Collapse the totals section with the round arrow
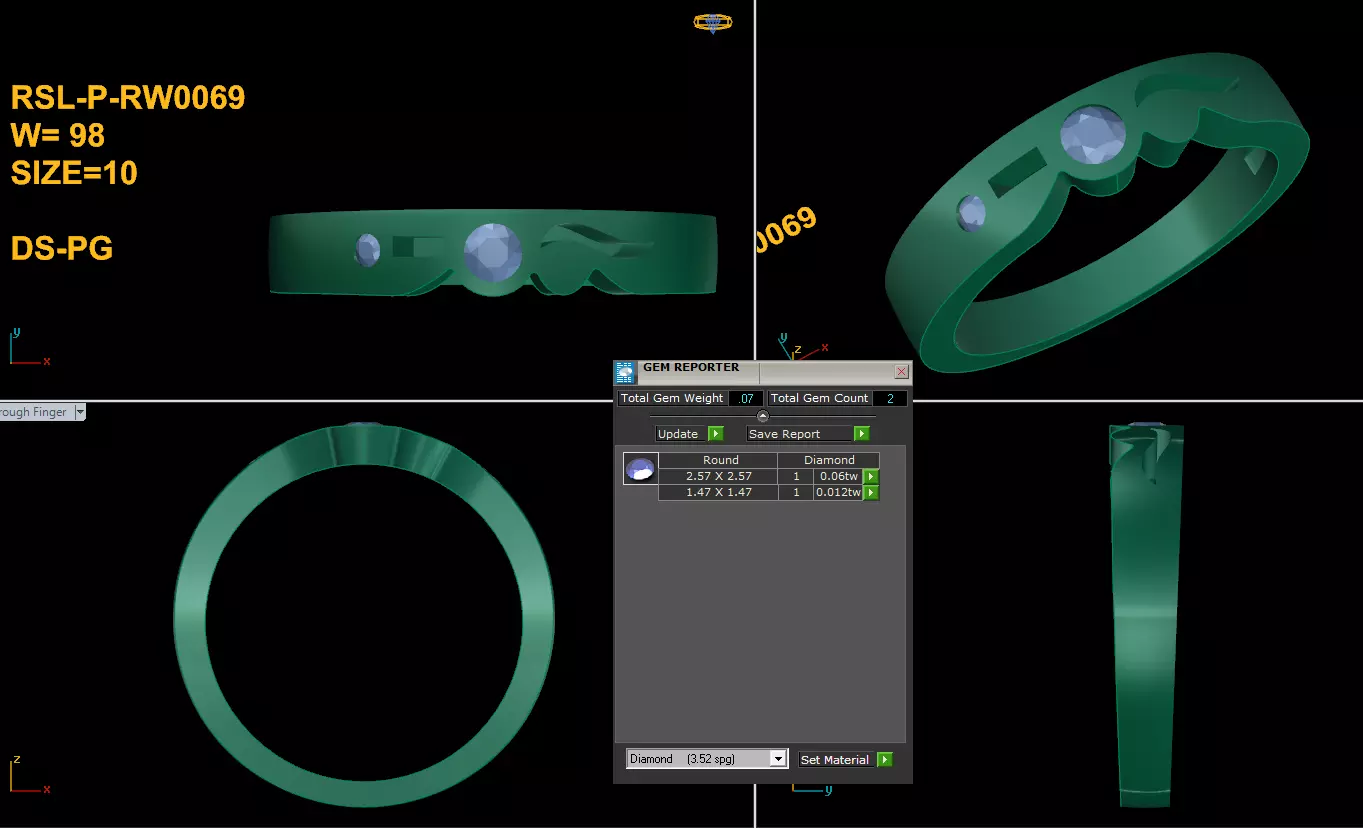This screenshot has width=1363, height=828. tap(763, 416)
